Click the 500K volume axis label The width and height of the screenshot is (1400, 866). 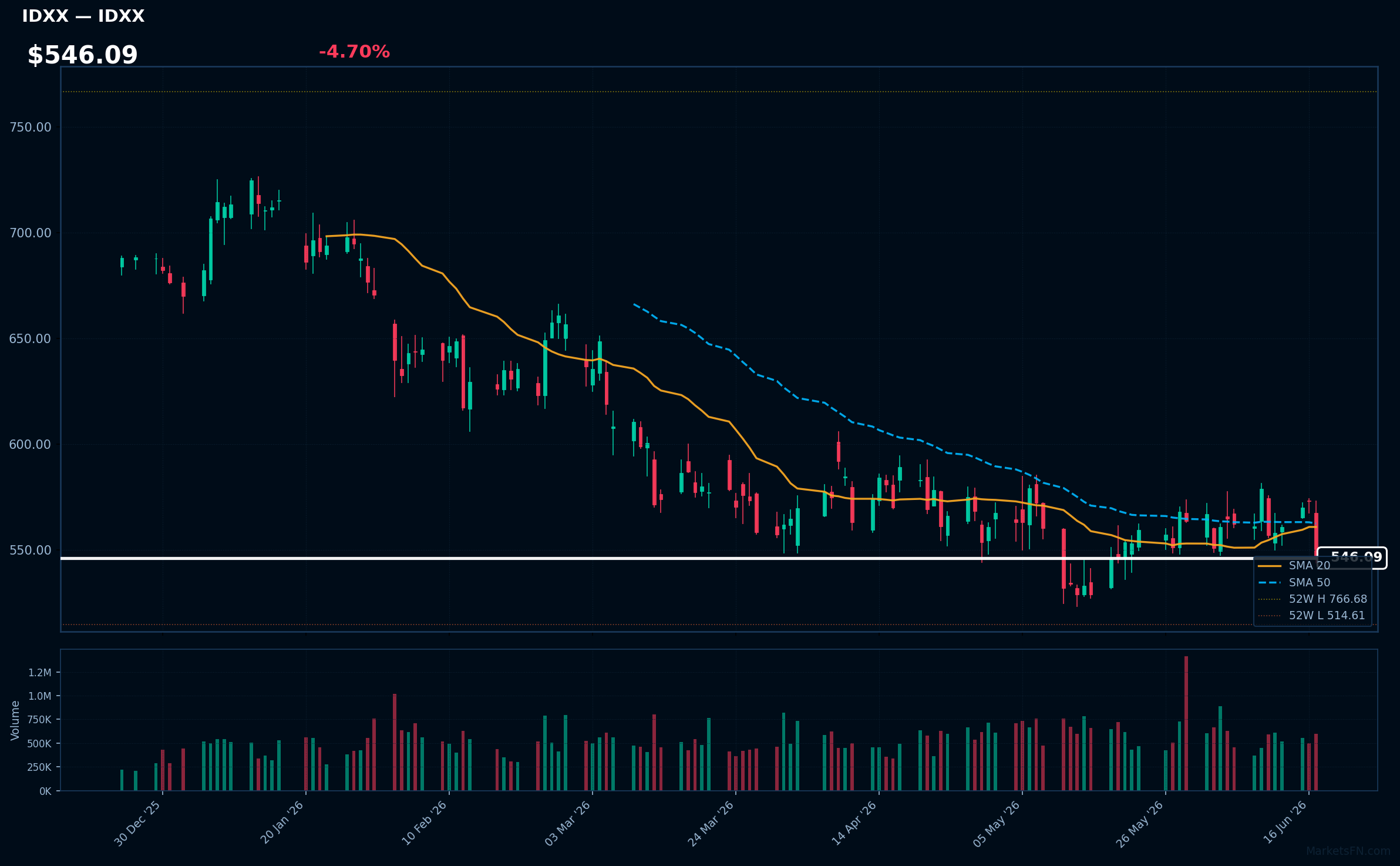(39, 744)
